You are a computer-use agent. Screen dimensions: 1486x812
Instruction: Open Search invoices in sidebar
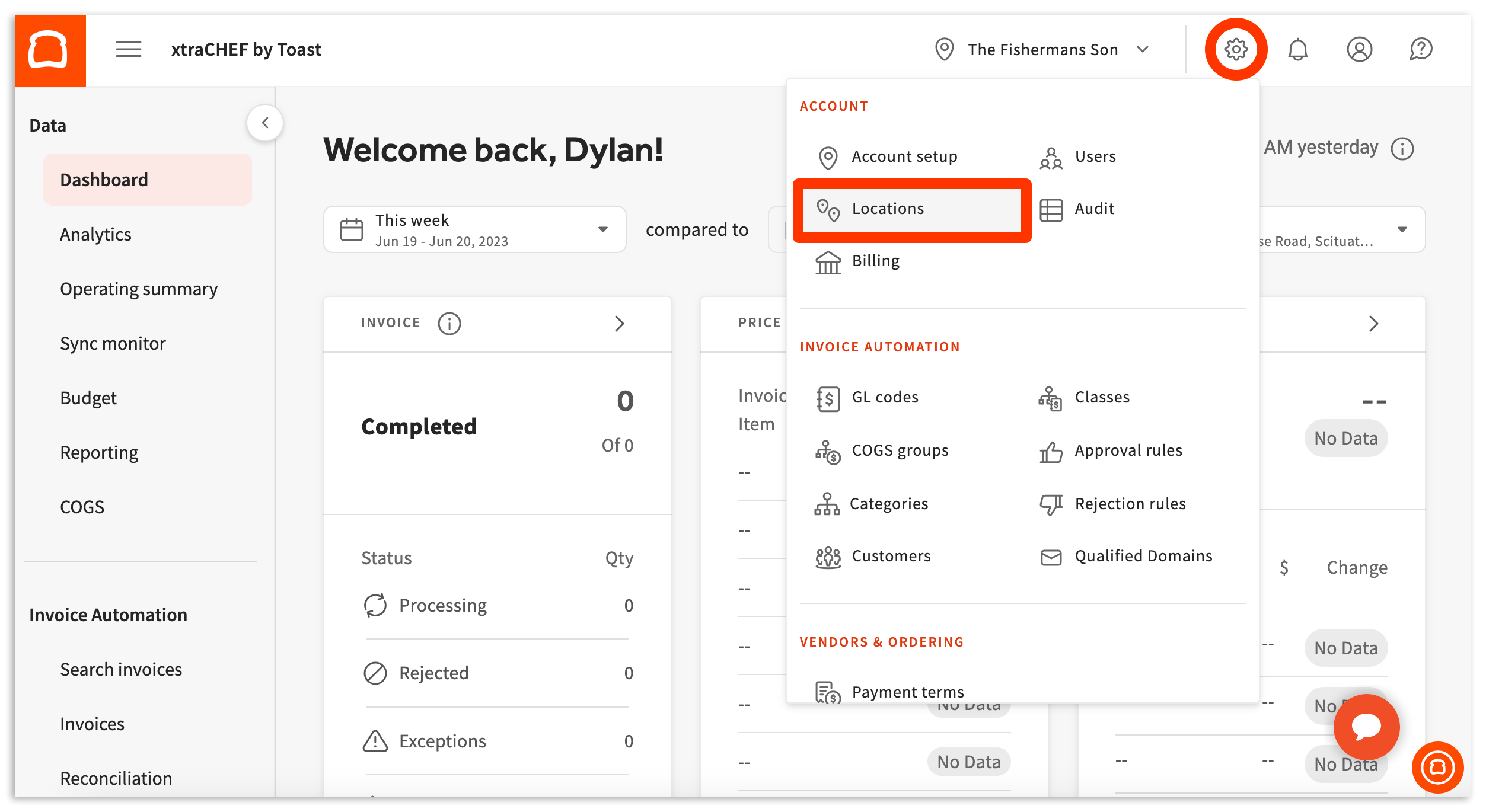[x=121, y=670]
